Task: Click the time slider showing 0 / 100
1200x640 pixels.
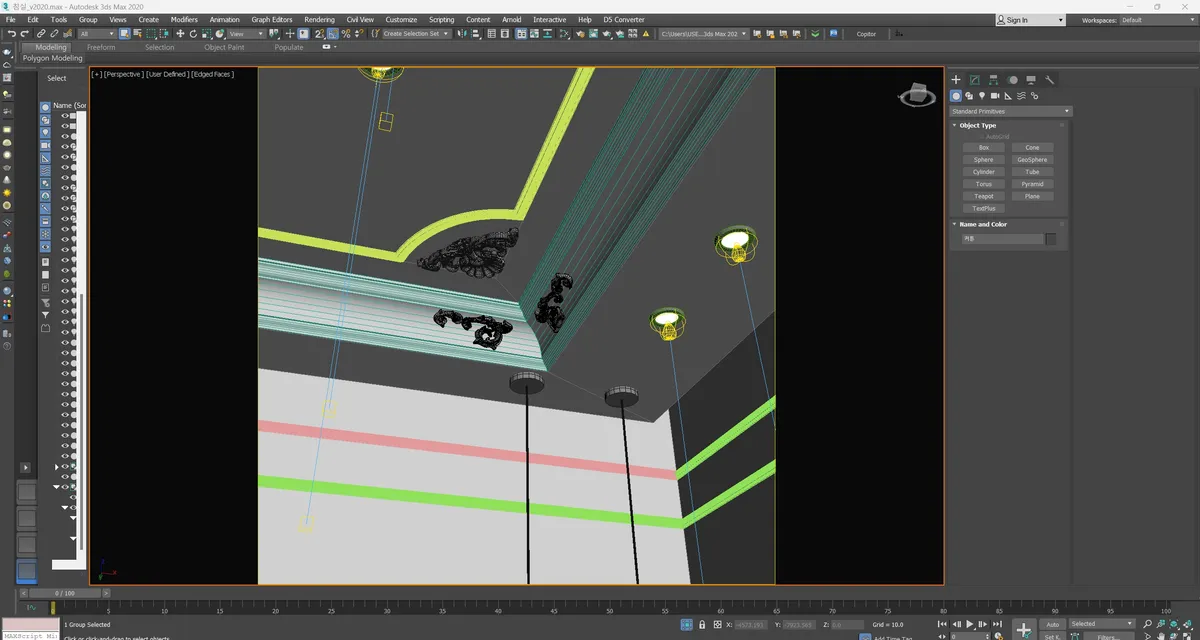Action: coord(64,593)
